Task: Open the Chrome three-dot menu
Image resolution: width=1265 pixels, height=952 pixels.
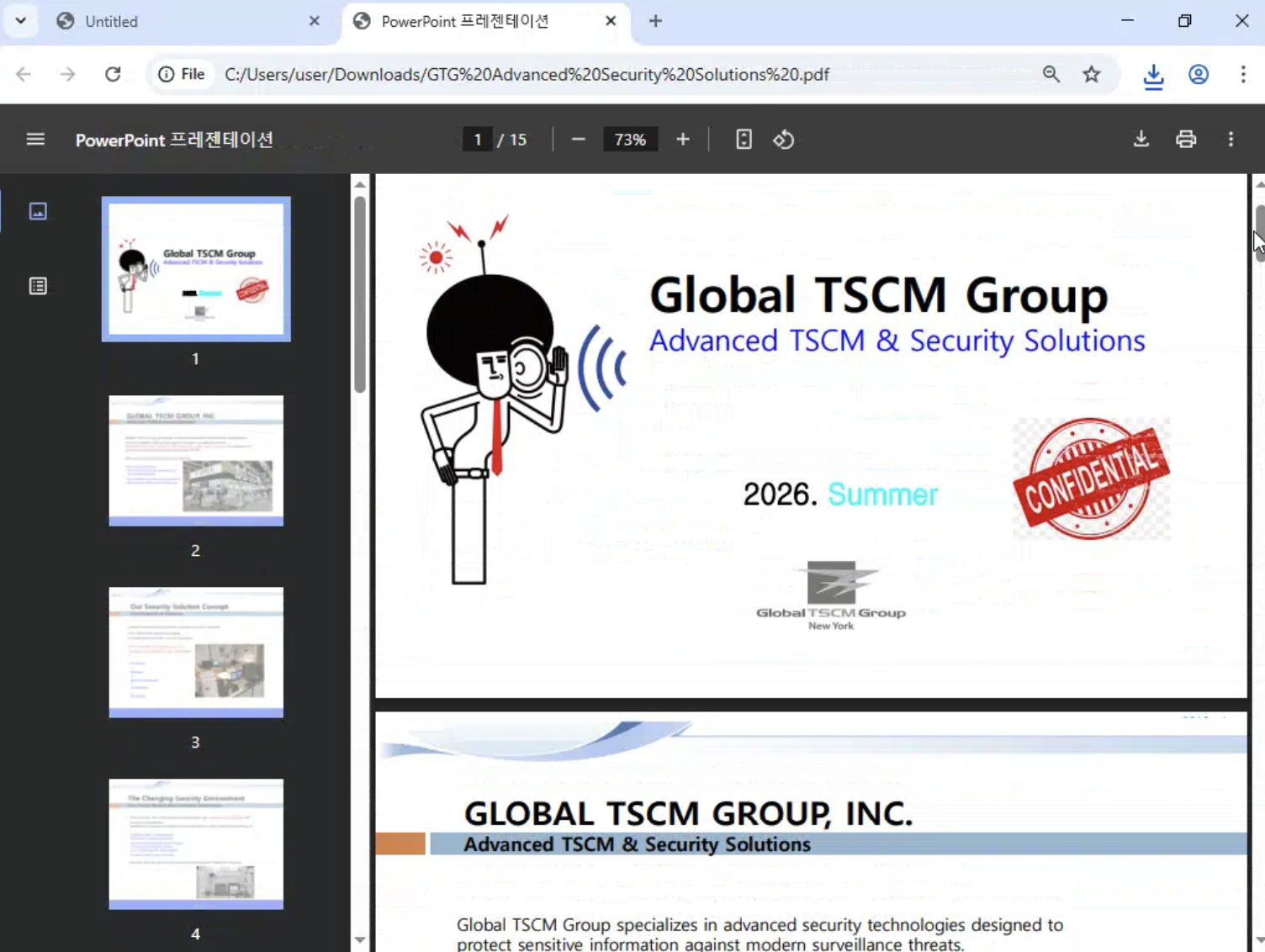Action: (x=1243, y=74)
